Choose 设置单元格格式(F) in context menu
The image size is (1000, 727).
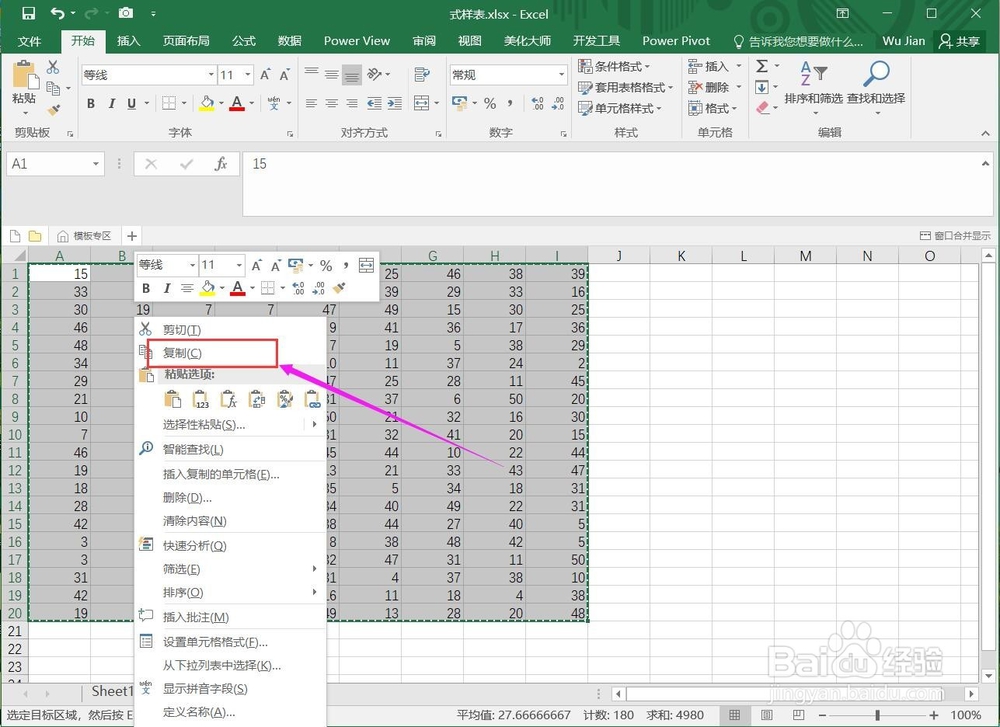(231, 642)
